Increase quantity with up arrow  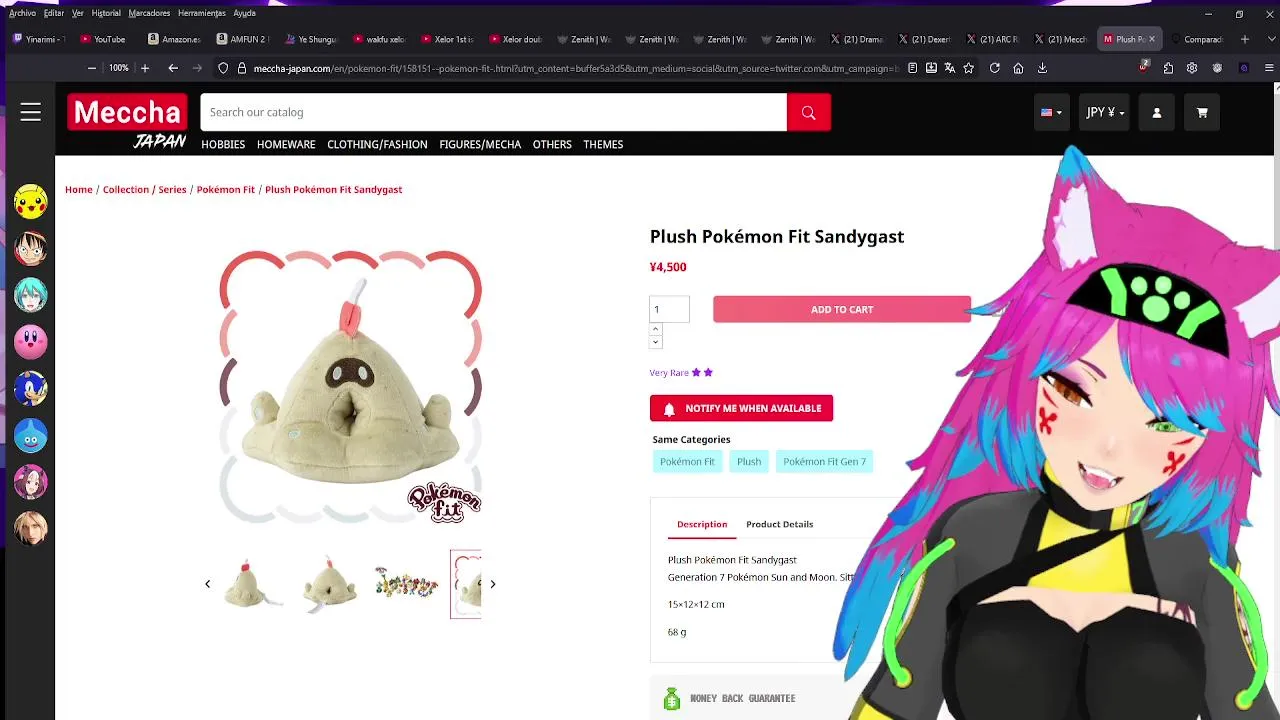click(656, 329)
